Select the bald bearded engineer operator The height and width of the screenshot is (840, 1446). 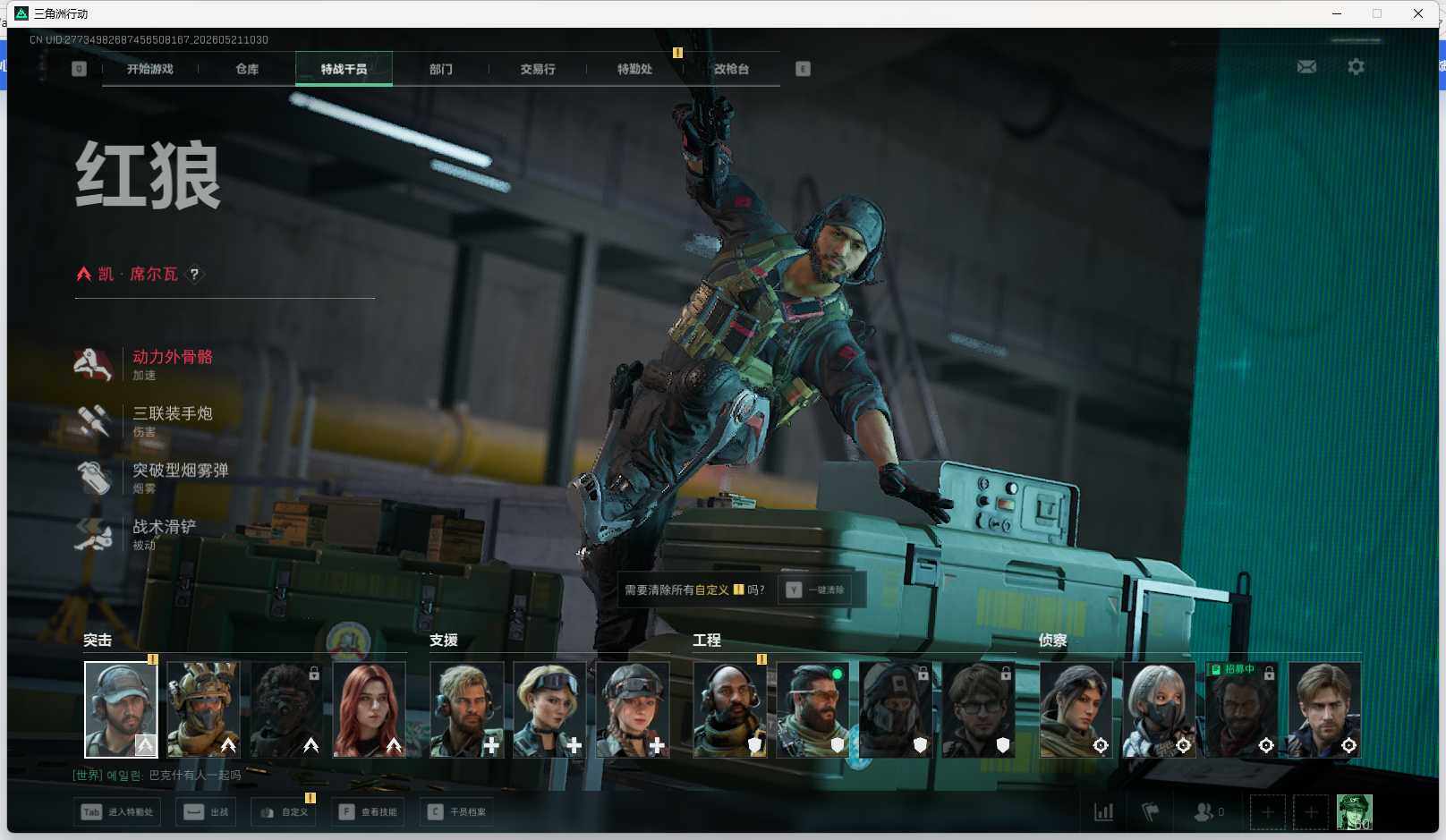point(730,709)
